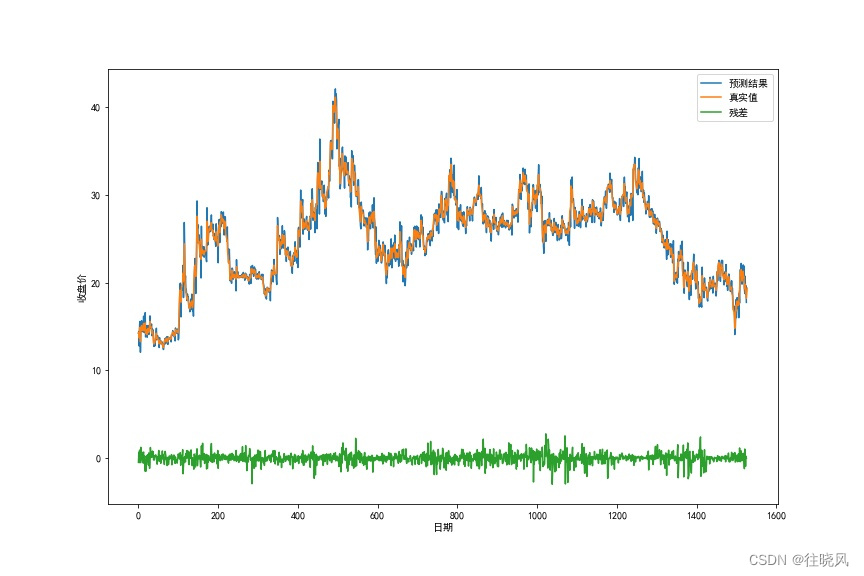The width and height of the screenshot is (864, 576).
Task: Click the orange line swatch in the legend
Action: click(711, 98)
